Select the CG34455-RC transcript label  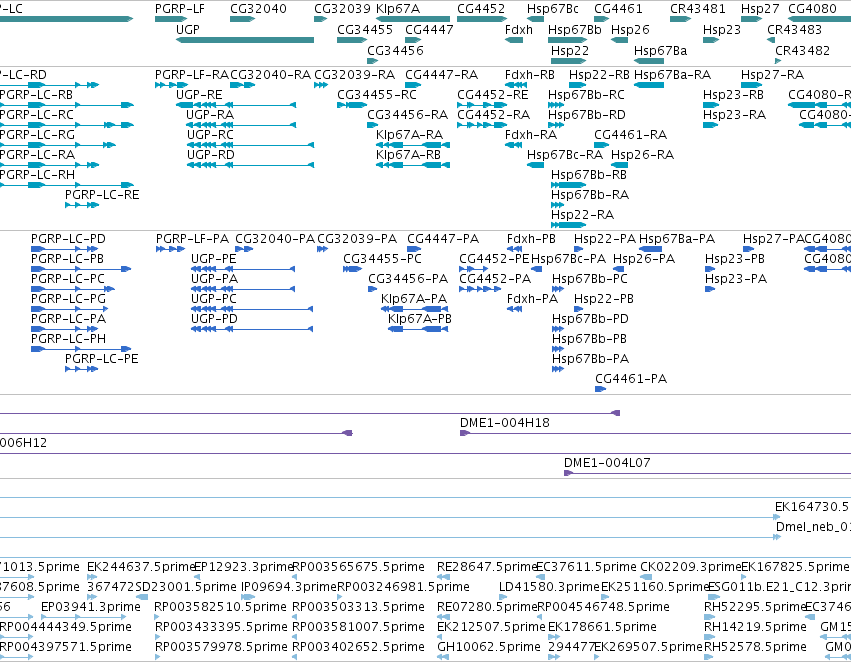(377, 94)
